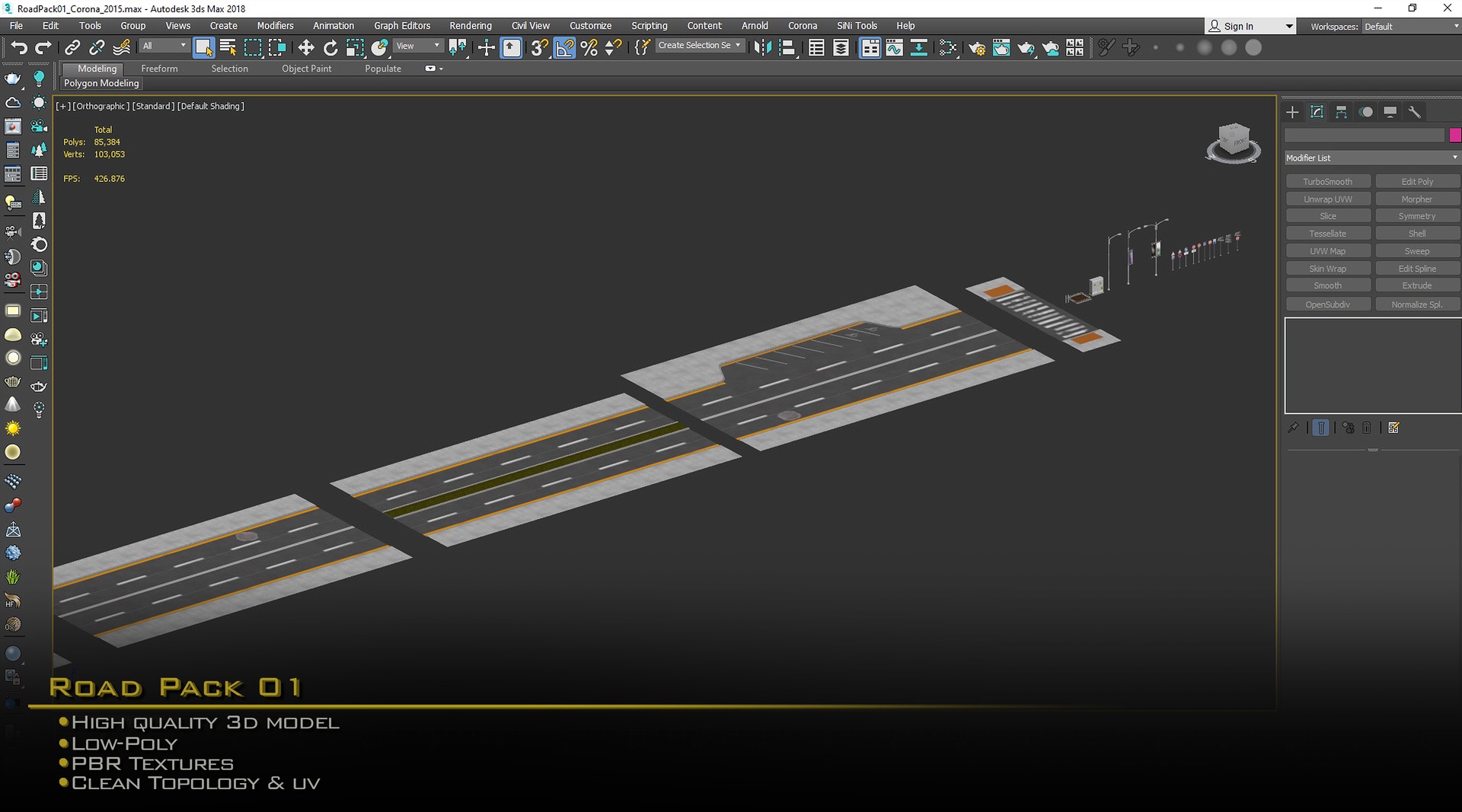Screen dimensions: 1462x812
Task: Open the Create command panel tab
Action: (1292, 113)
